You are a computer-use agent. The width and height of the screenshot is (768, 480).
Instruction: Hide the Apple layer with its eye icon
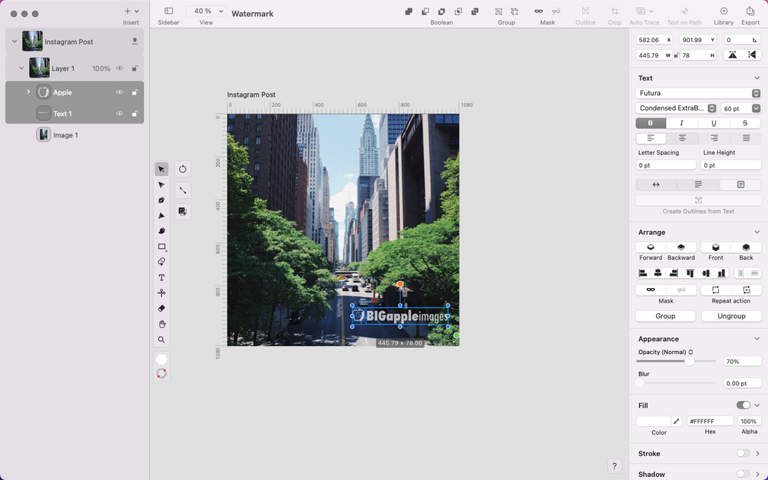pyautogui.click(x=119, y=92)
